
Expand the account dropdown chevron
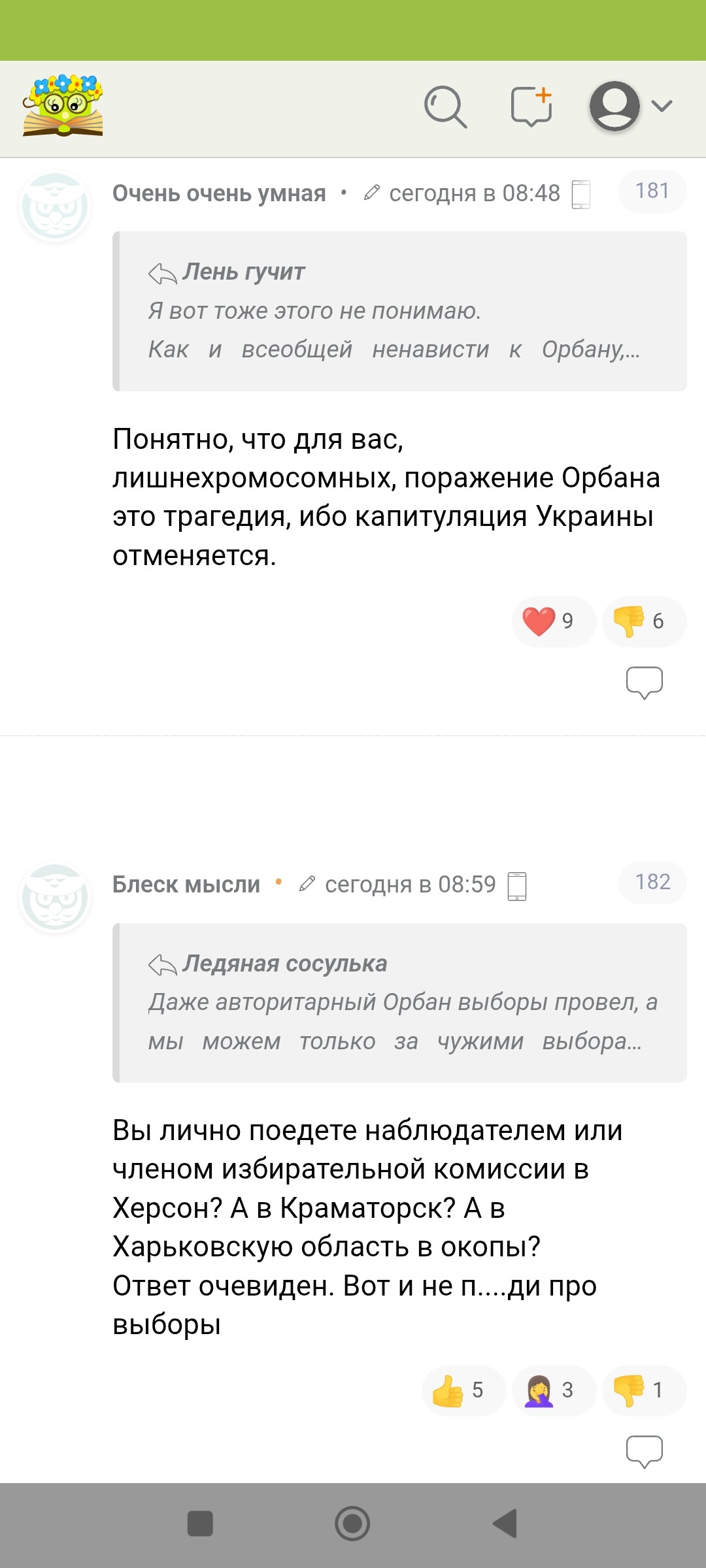point(662,106)
